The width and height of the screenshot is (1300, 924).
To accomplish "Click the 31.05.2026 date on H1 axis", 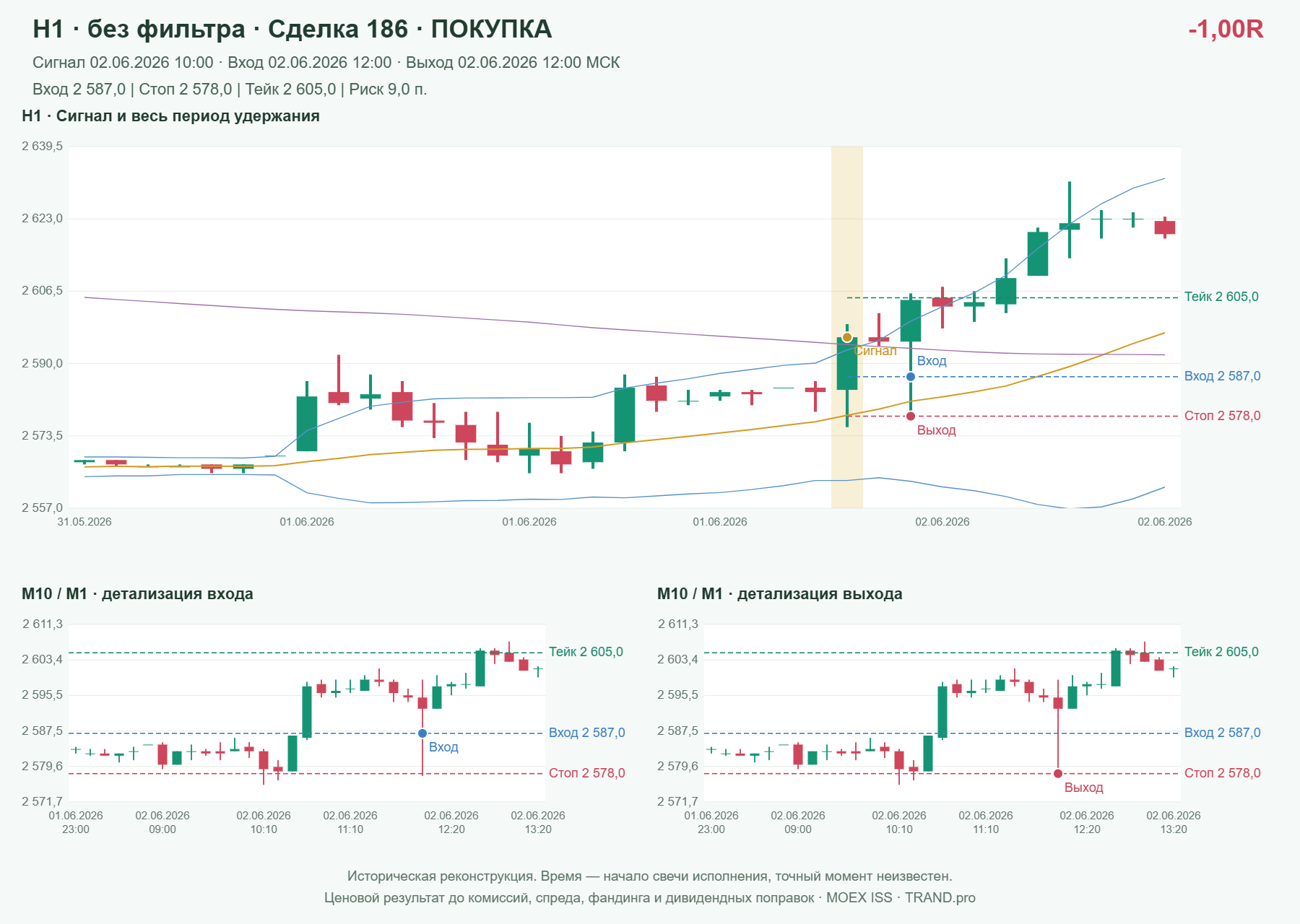I will tap(84, 522).
